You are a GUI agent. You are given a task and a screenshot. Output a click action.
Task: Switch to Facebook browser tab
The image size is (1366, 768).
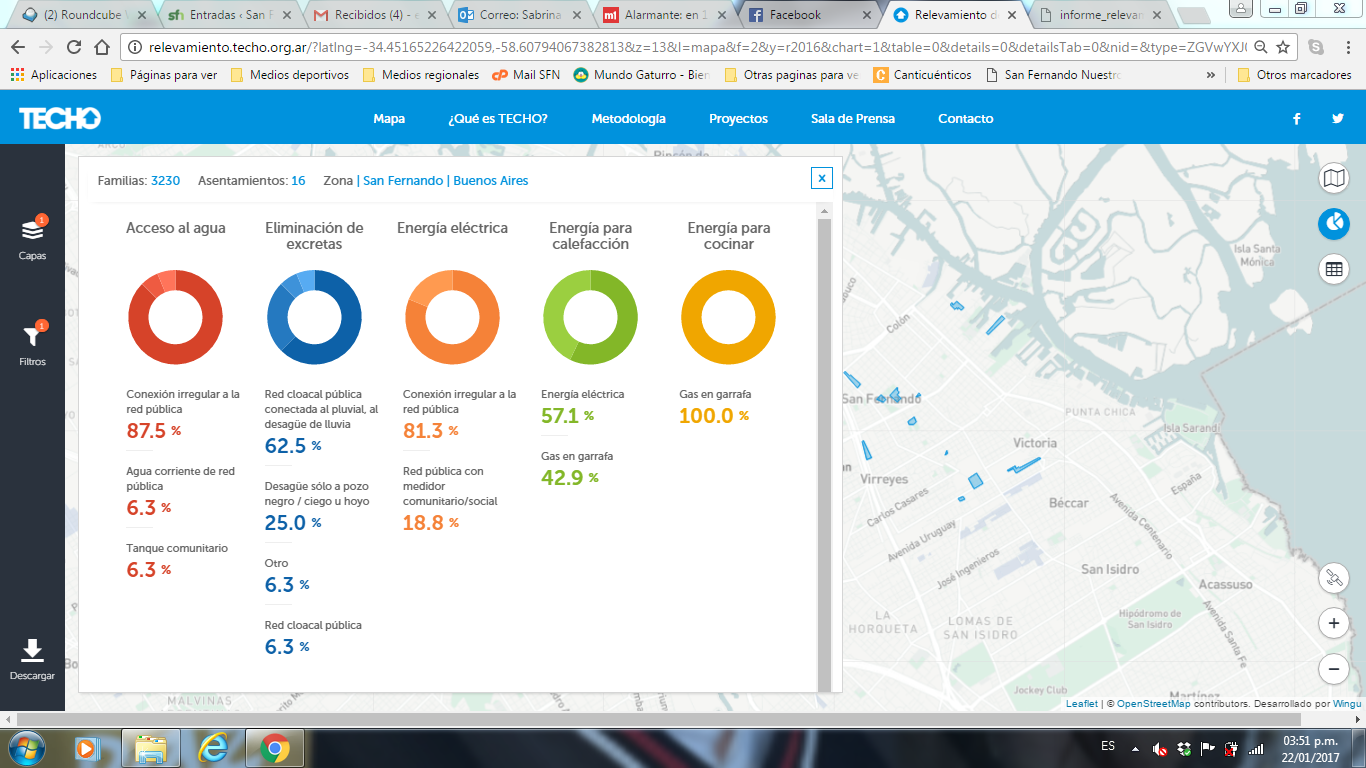[x=806, y=15]
